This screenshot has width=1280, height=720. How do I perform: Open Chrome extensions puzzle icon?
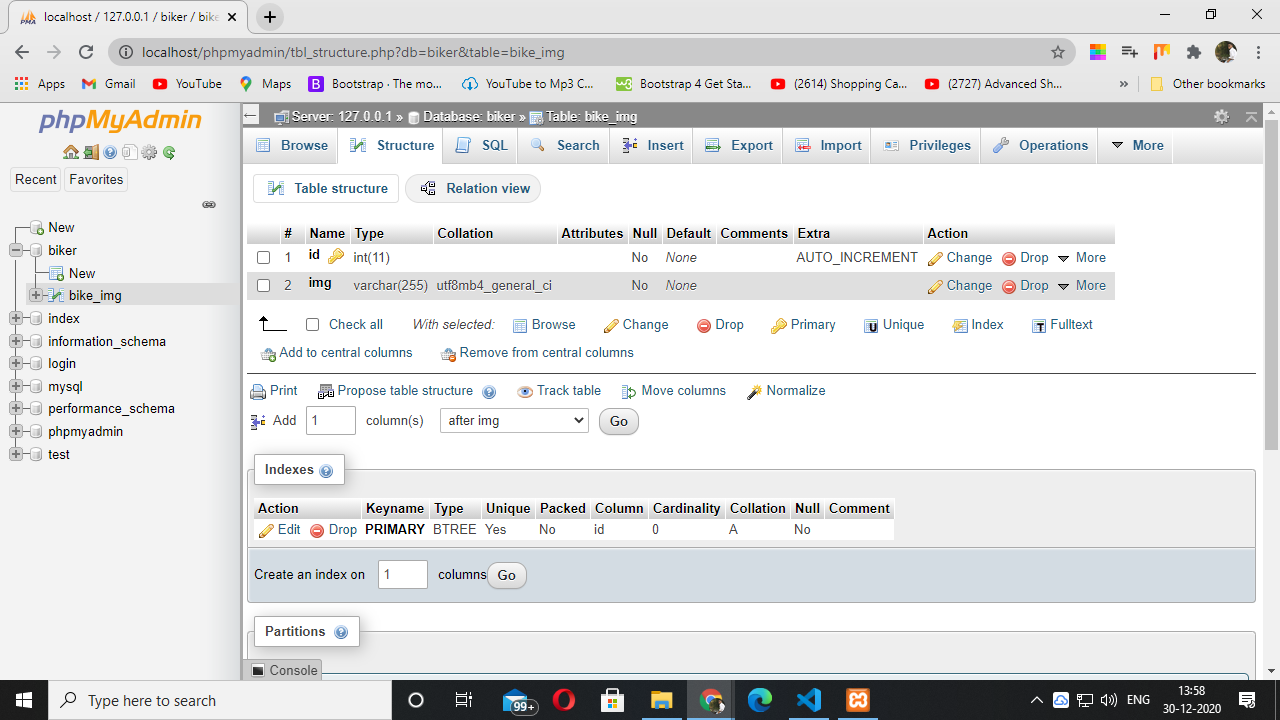[x=1193, y=52]
